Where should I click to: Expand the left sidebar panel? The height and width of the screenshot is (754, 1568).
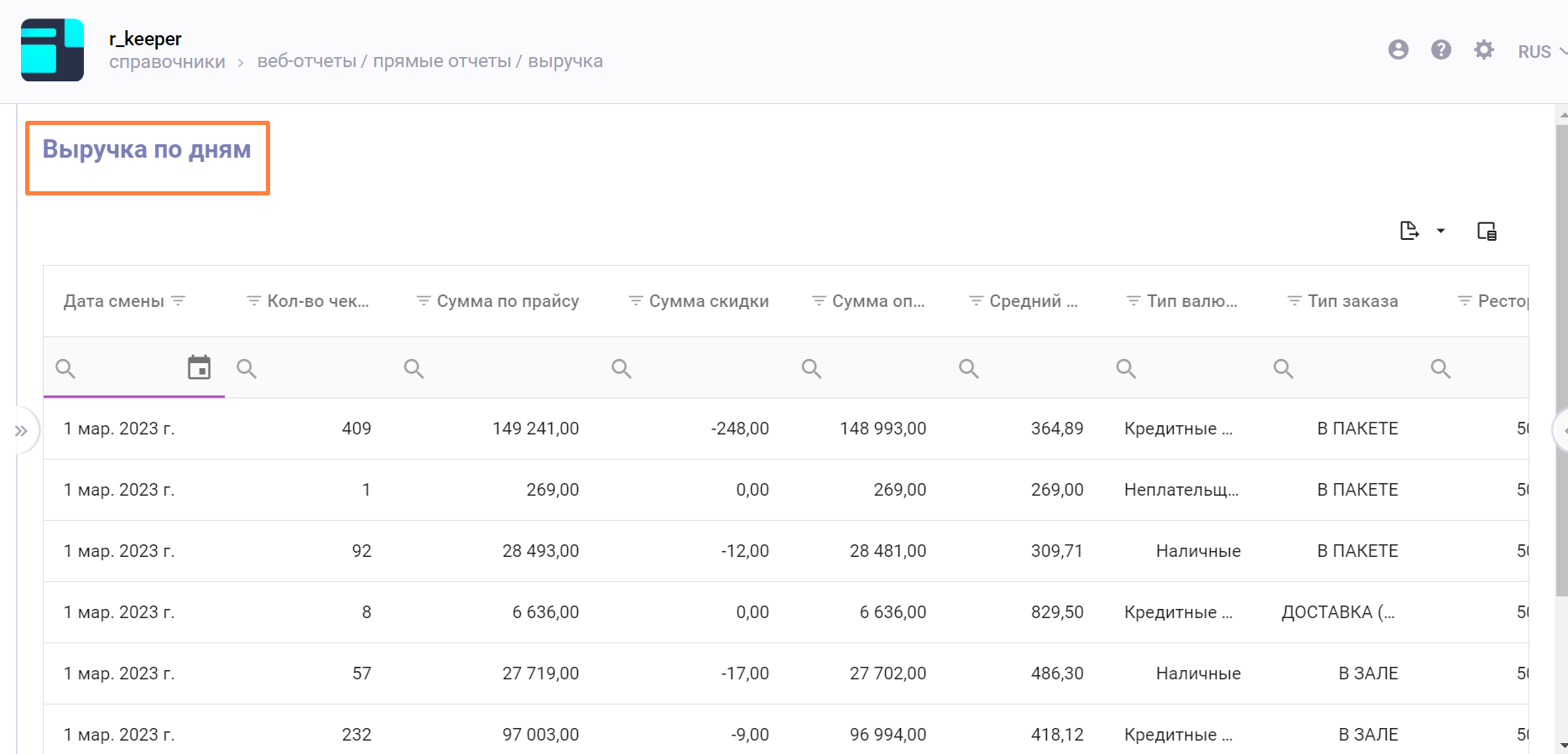21,431
